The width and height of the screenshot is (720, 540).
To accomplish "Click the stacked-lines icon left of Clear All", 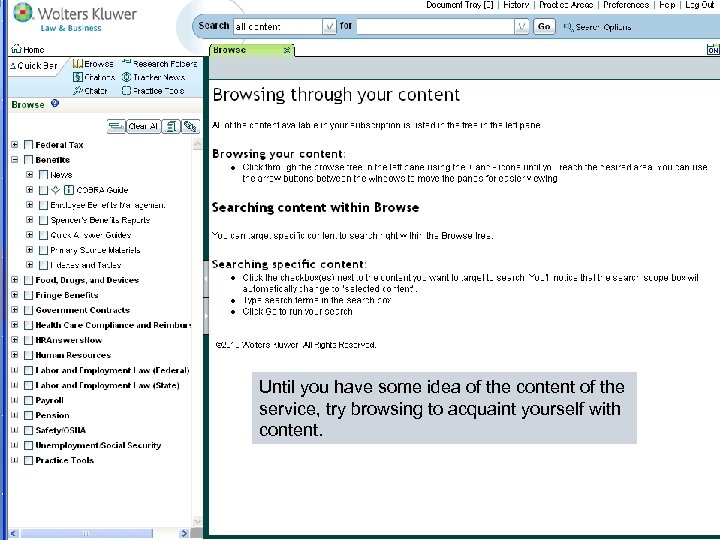I will tap(116, 126).
